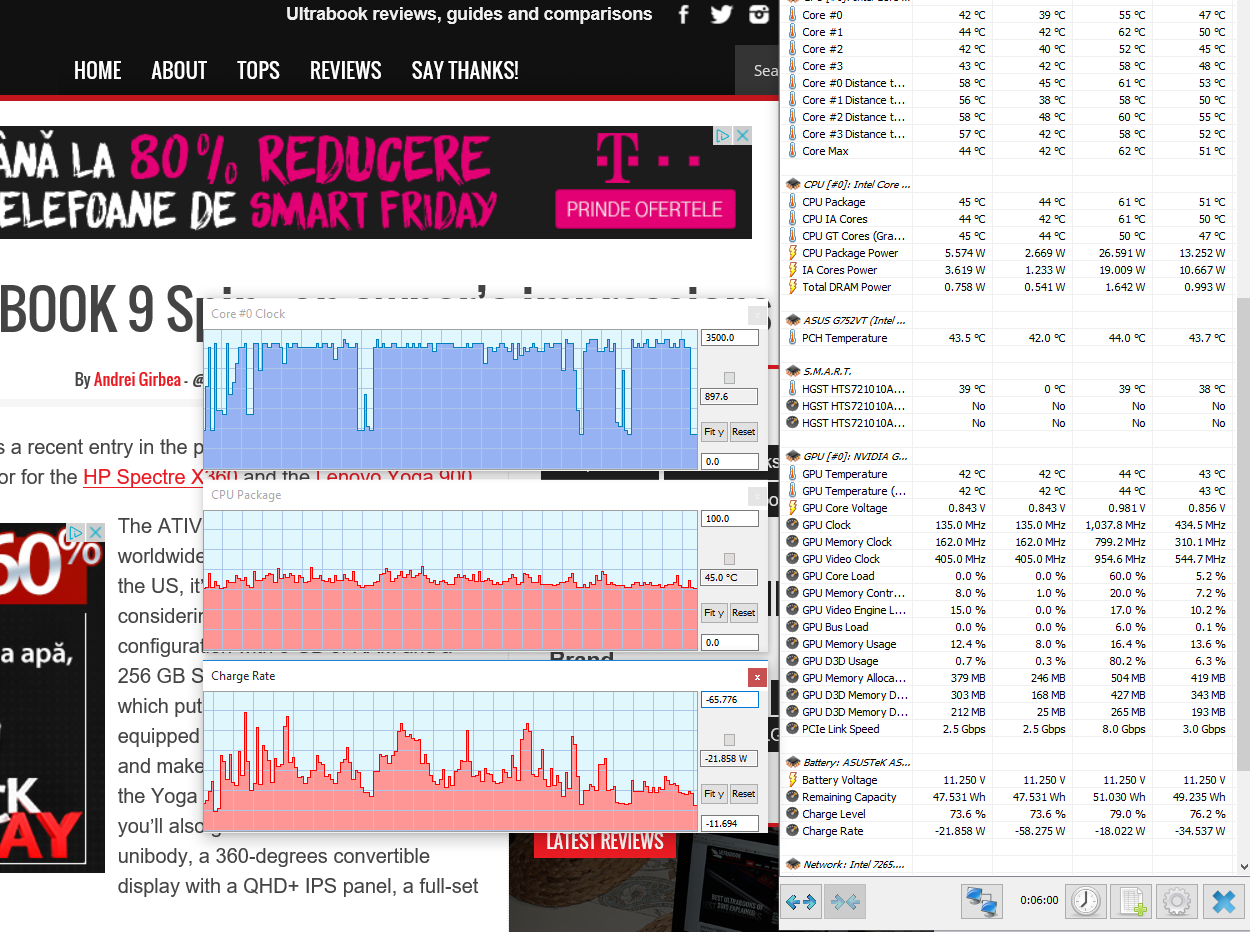Click lightning icon of GPU Core Voltage
This screenshot has height=932, width=1250.
point(791,508)
